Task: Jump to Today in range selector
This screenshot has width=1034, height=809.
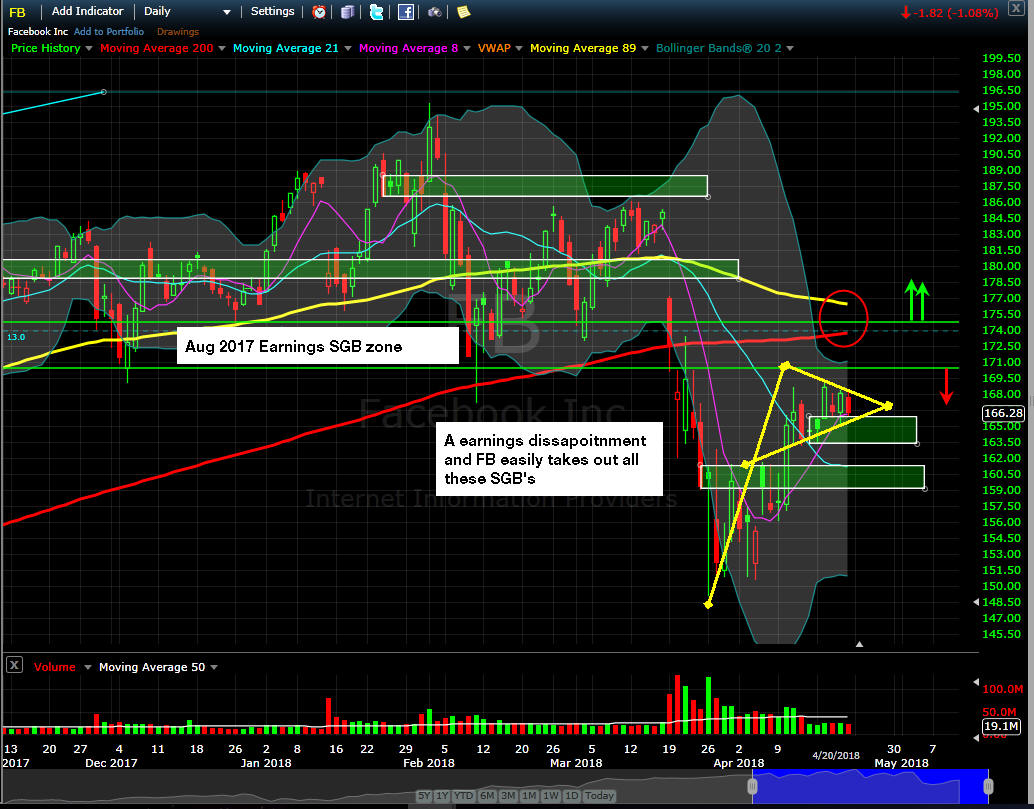Action: click(x=599, y=796)
